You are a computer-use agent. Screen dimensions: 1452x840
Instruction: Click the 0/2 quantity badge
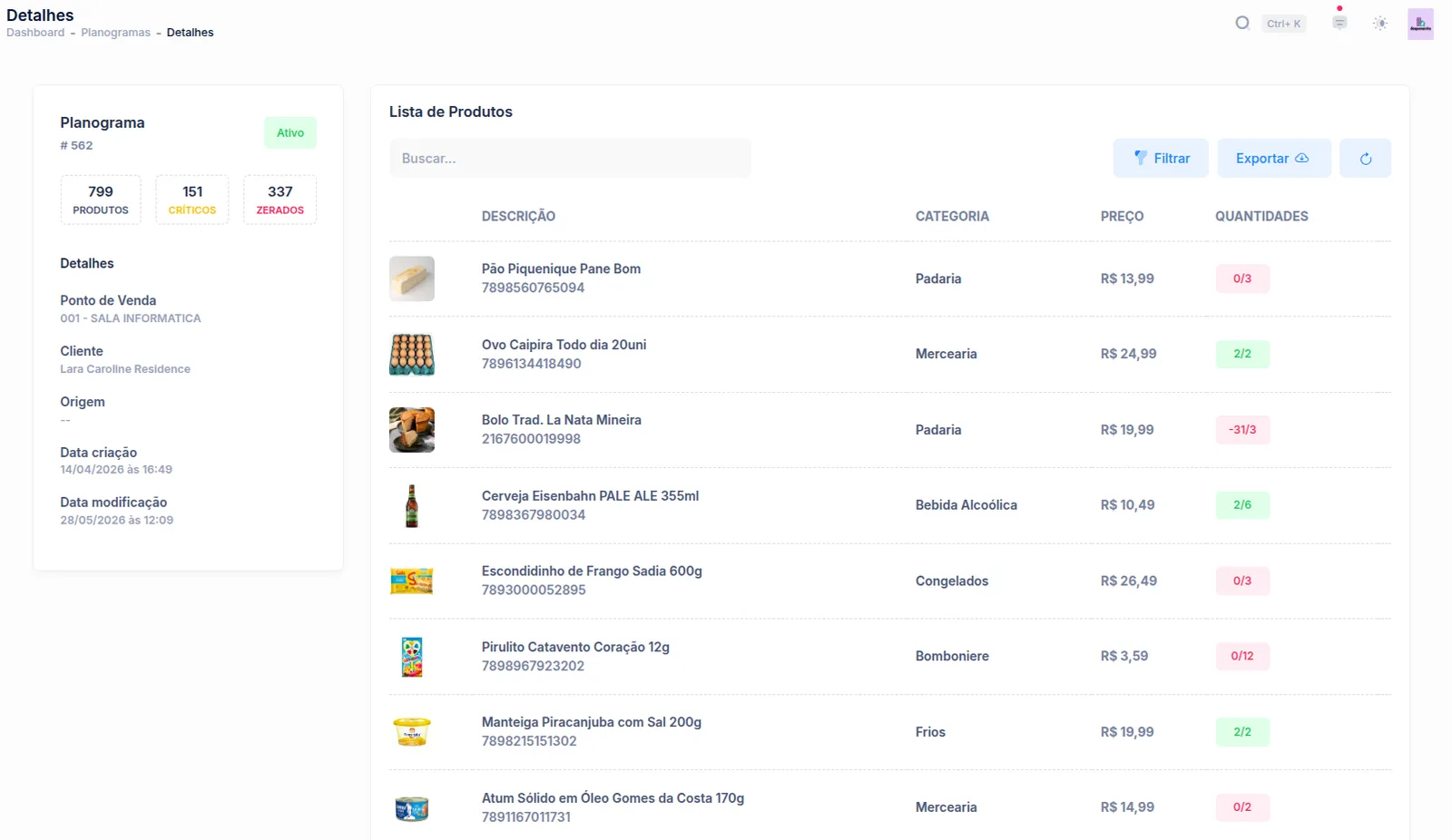pos(1242,807)
